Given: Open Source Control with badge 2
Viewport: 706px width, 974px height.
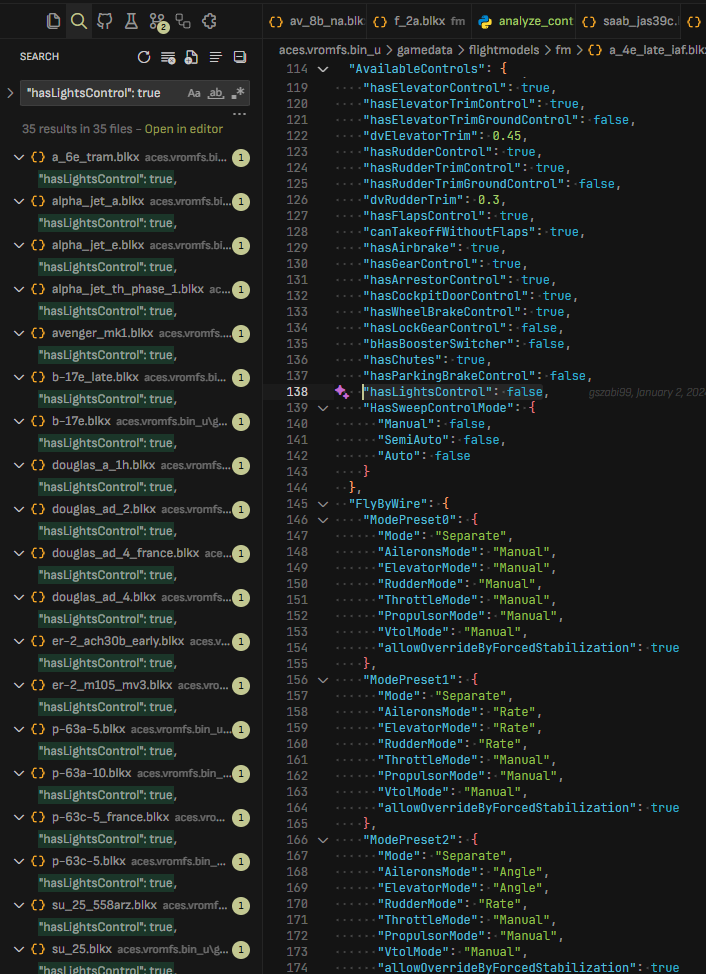Looking at the screenshot, I should tap(158, 22).
